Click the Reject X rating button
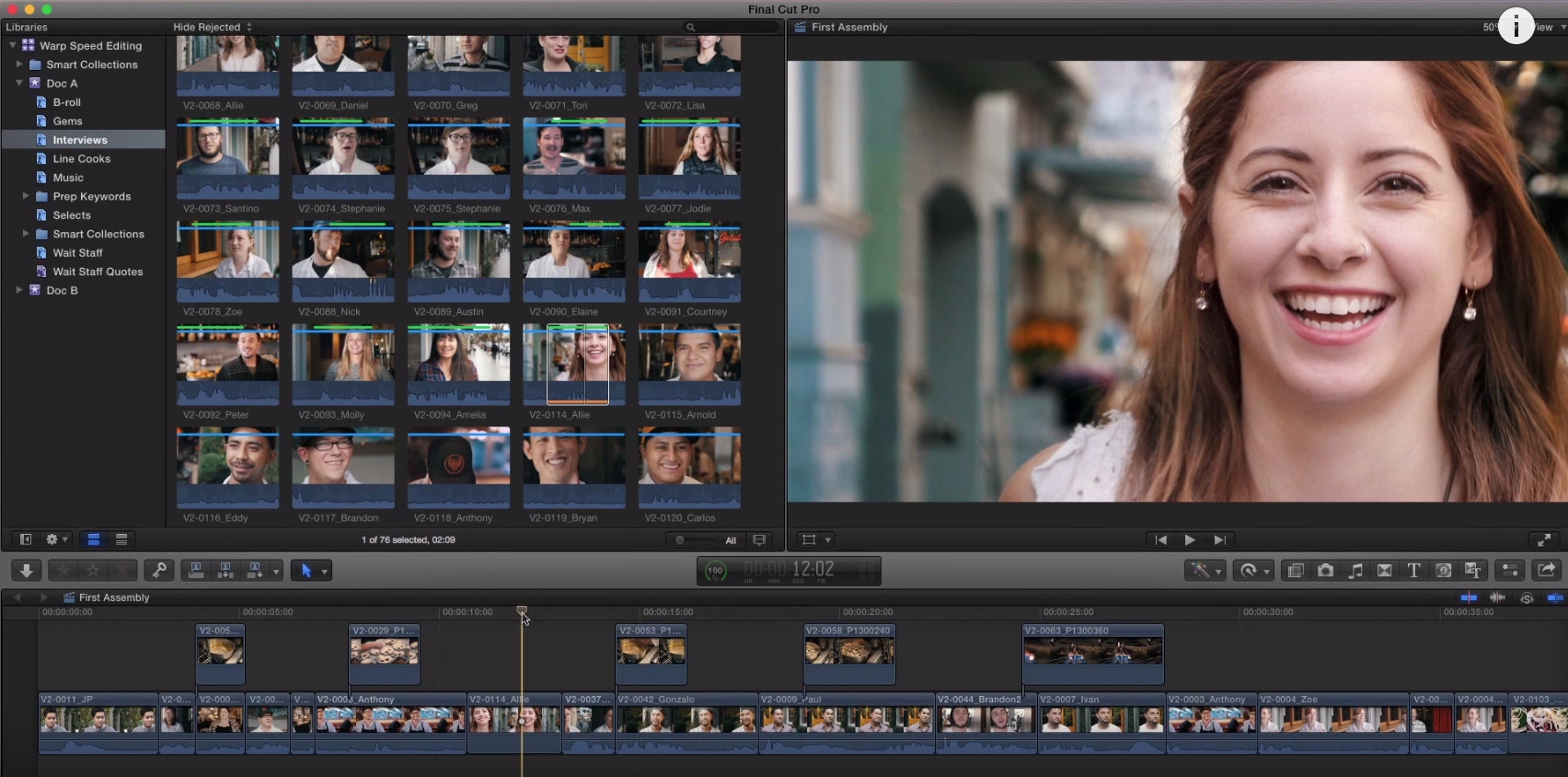1568x777 pixels. click(x=122, y=571)
